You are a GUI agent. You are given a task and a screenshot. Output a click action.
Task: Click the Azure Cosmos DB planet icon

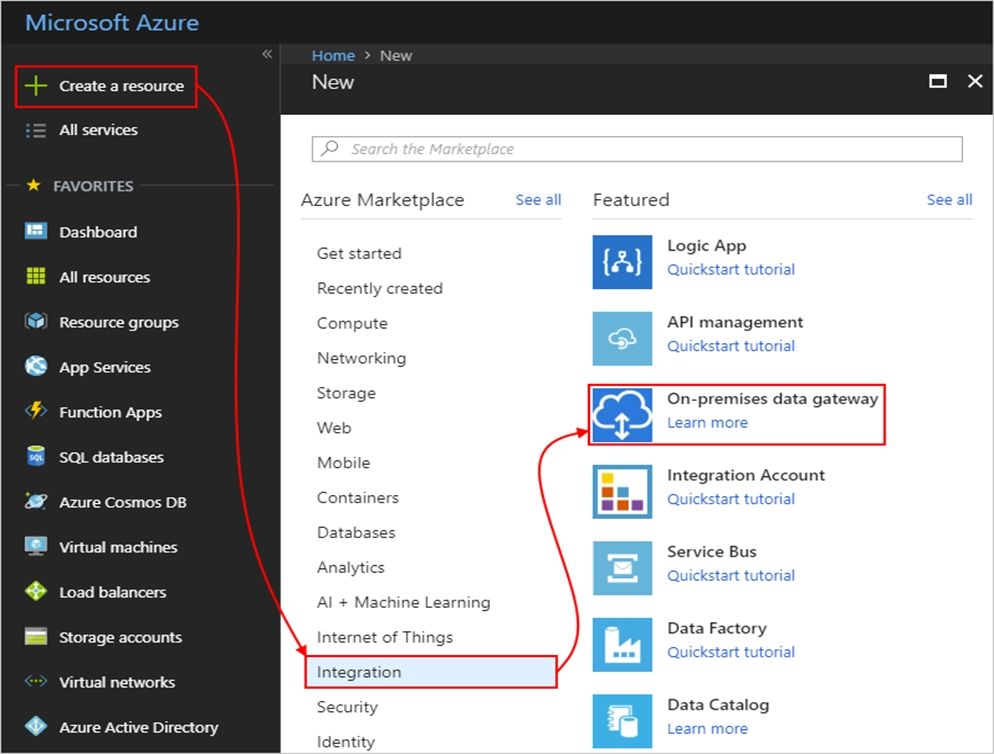(x=36, y=501)
